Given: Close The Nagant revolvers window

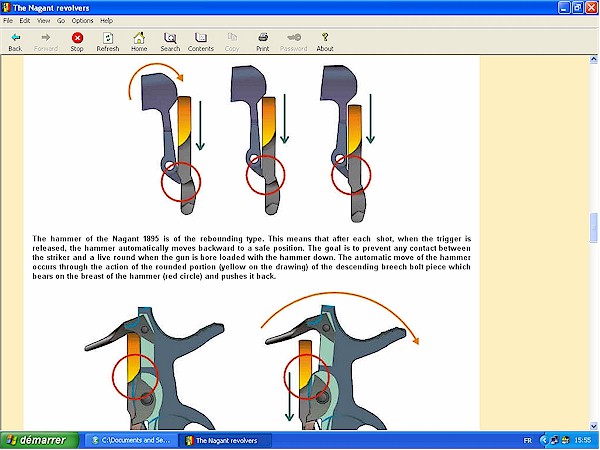Looking at the screenshot, I should click(x=591, y=8).
